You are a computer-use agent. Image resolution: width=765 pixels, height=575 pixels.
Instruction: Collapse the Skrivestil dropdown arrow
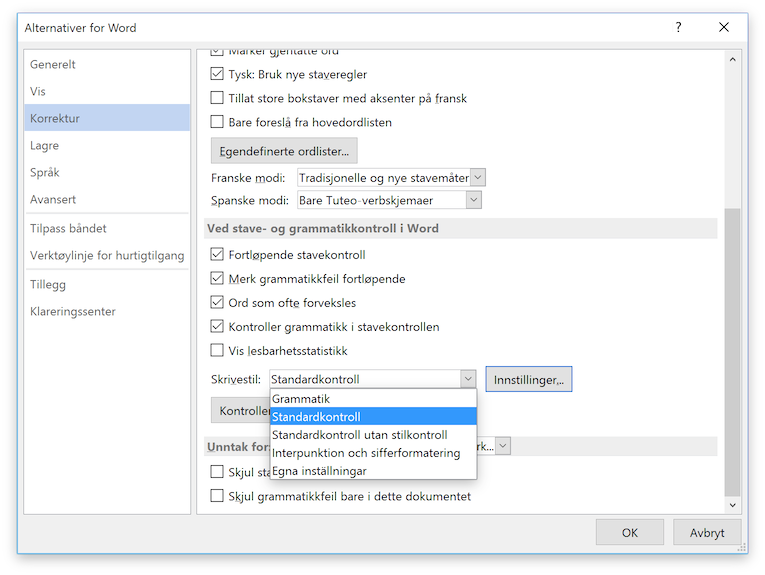coord(467,379)
